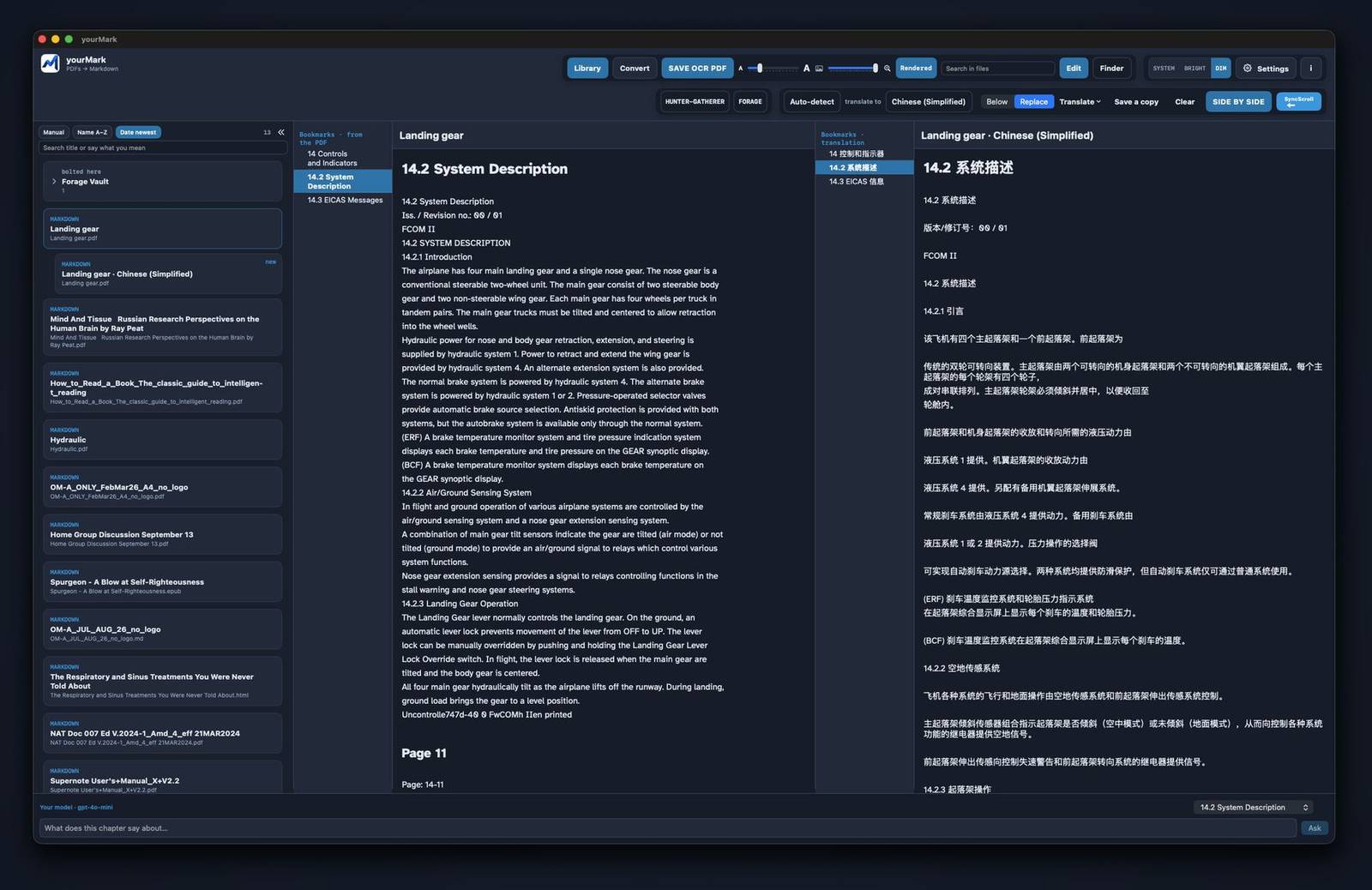Click the small image size icon
This screenshot has width=1372, height=890.
point(819,69)
